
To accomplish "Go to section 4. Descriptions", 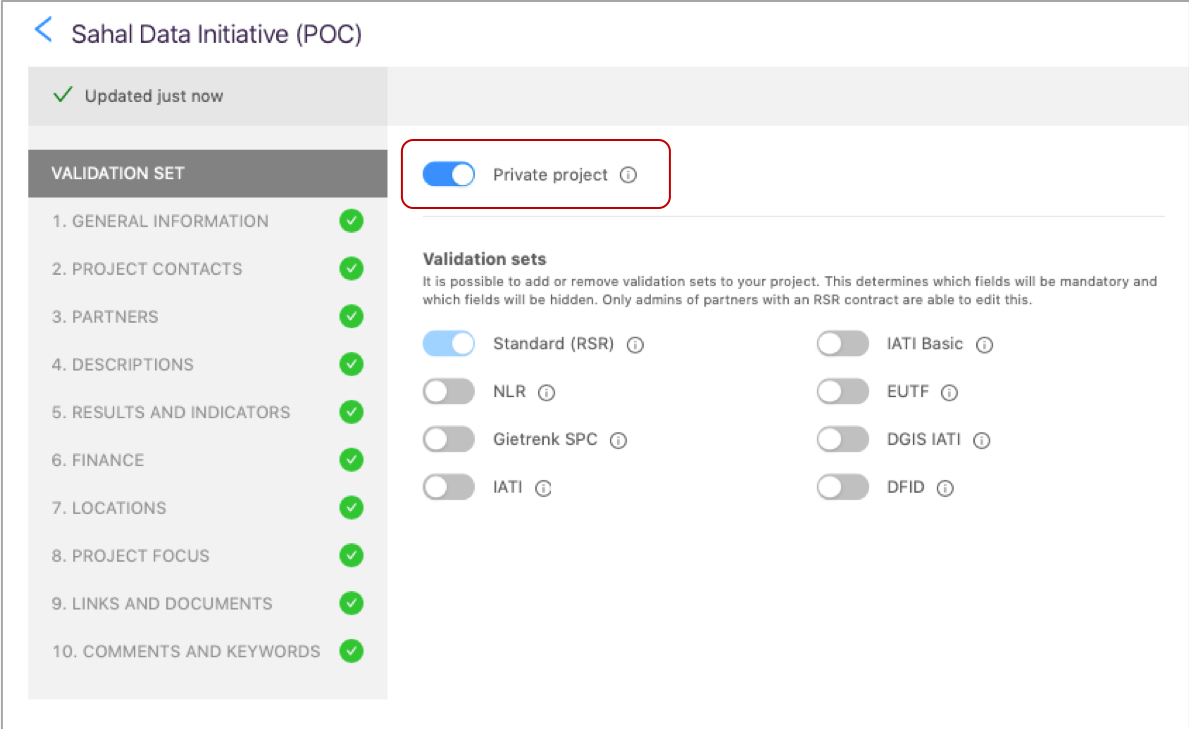I will 208,364.
